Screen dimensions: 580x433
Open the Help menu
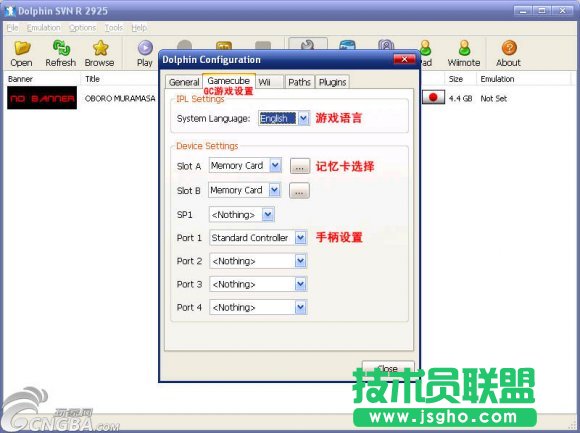pos(139,28)
